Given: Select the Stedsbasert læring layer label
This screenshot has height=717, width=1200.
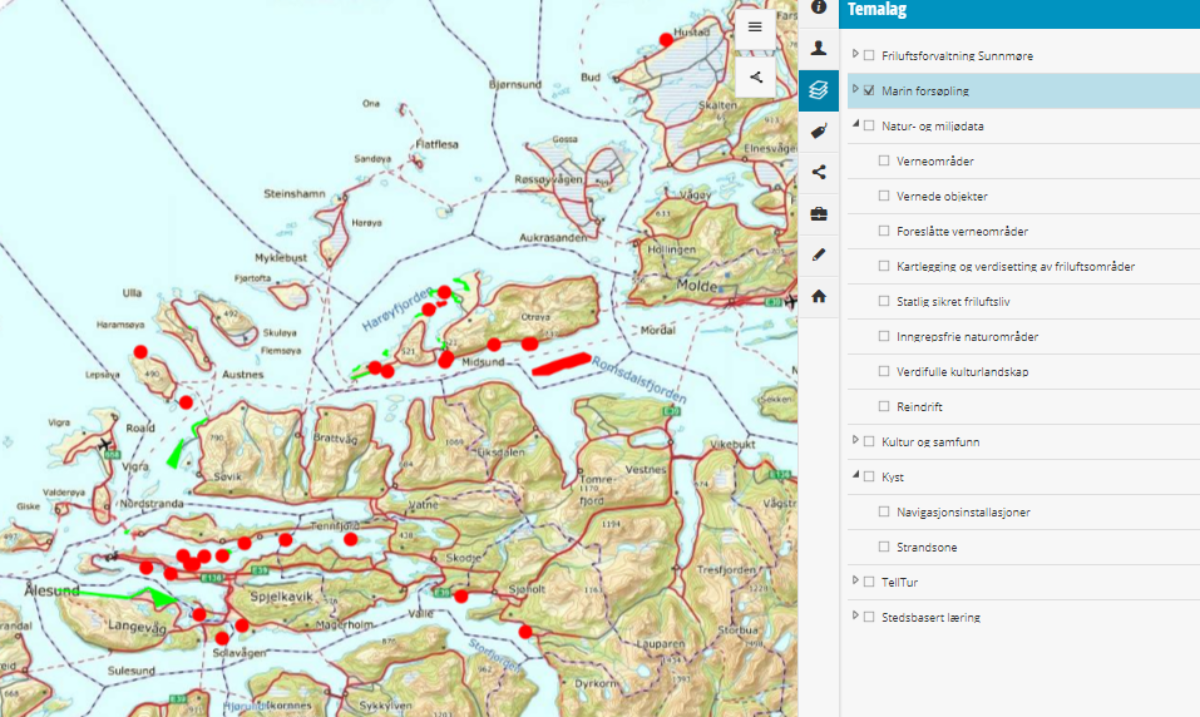Looking at the screenshot, I should (931, 617).
